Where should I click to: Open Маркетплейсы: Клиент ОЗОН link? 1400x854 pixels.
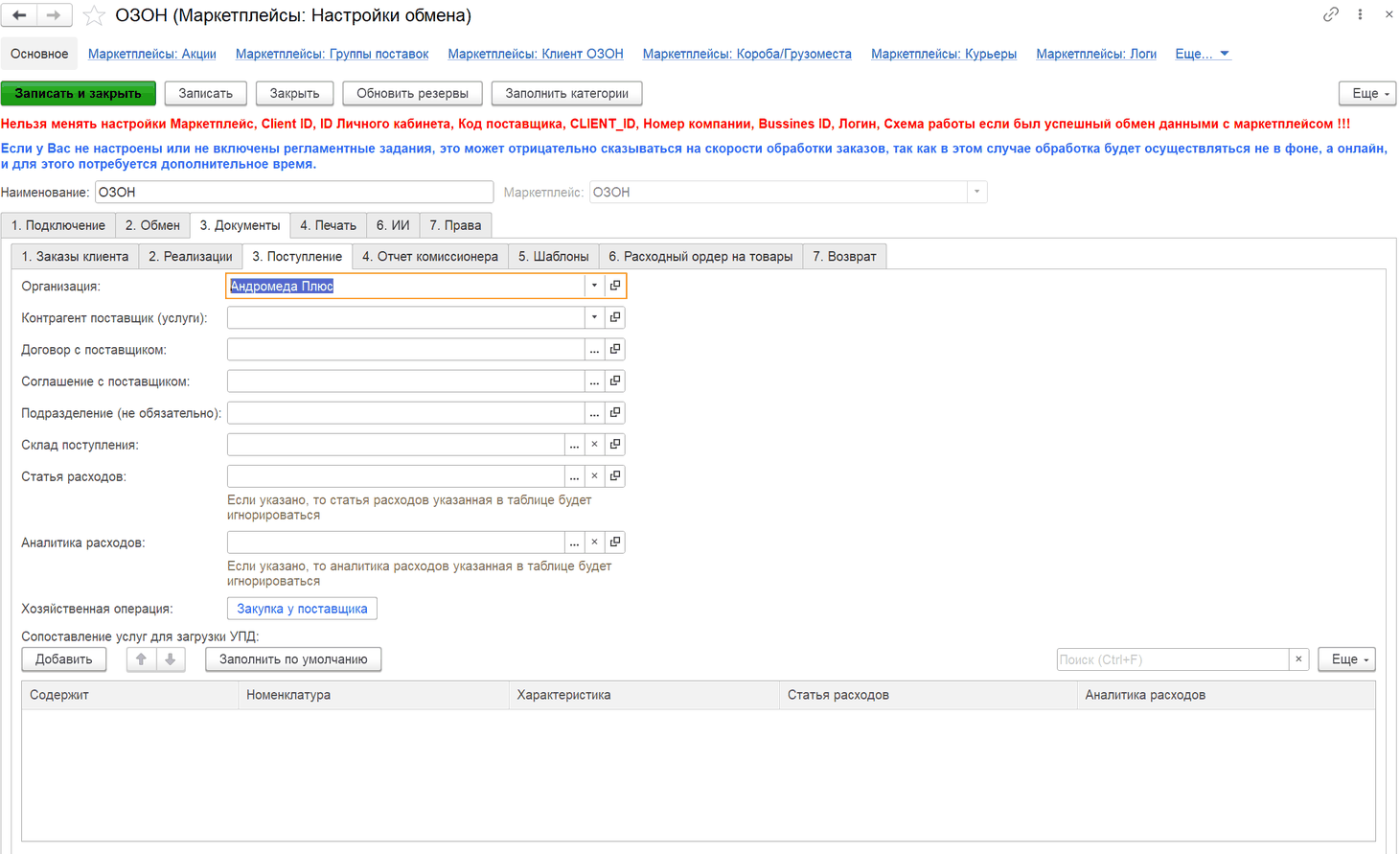pyautogui.click(x=536, y=54)
